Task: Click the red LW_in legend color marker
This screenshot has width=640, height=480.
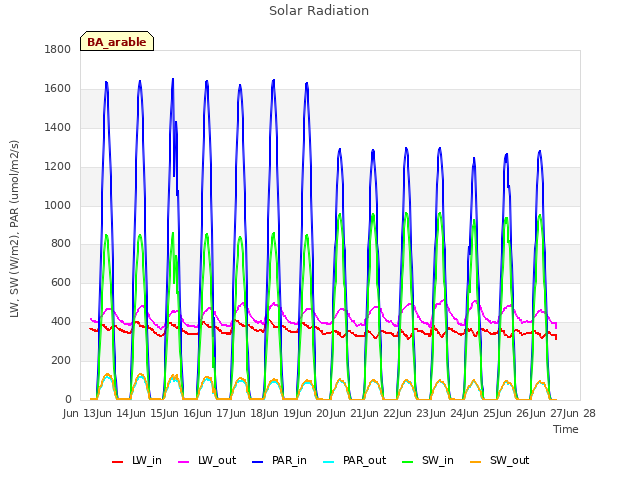Action: tap(117, 462)
